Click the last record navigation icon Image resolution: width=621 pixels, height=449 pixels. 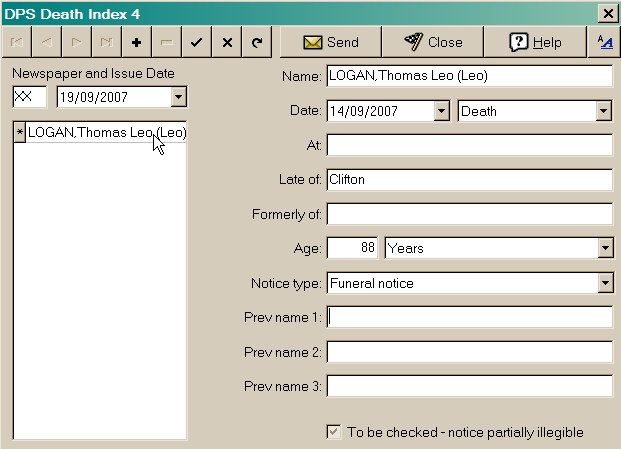click(x=106, y=42)
